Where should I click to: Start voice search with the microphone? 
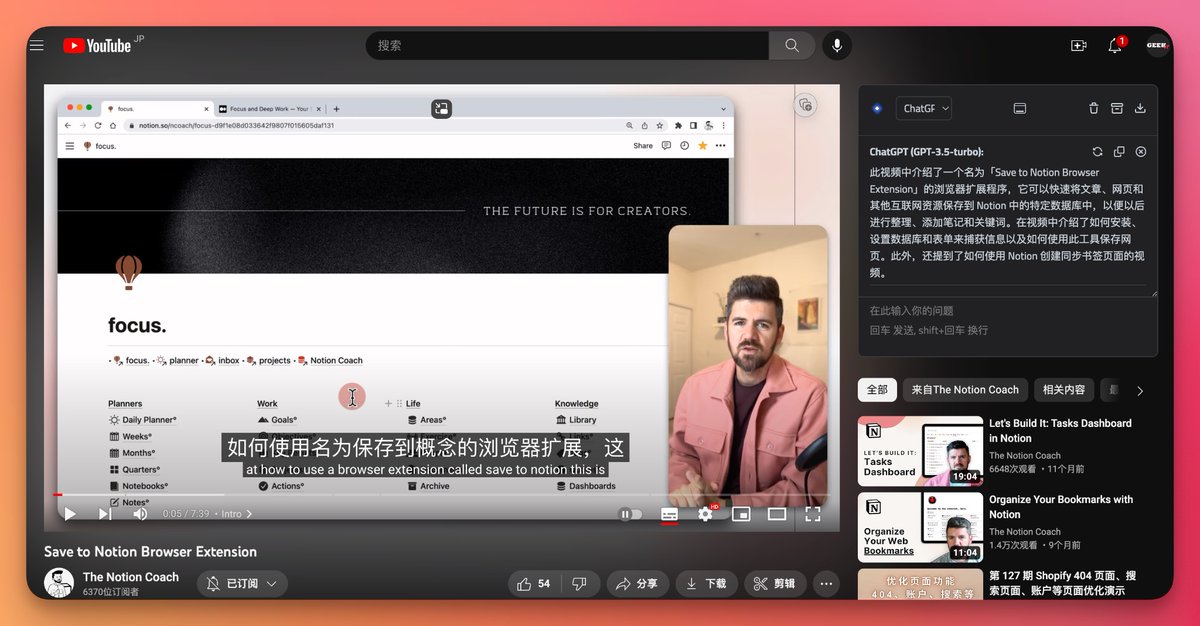point(837,45)
